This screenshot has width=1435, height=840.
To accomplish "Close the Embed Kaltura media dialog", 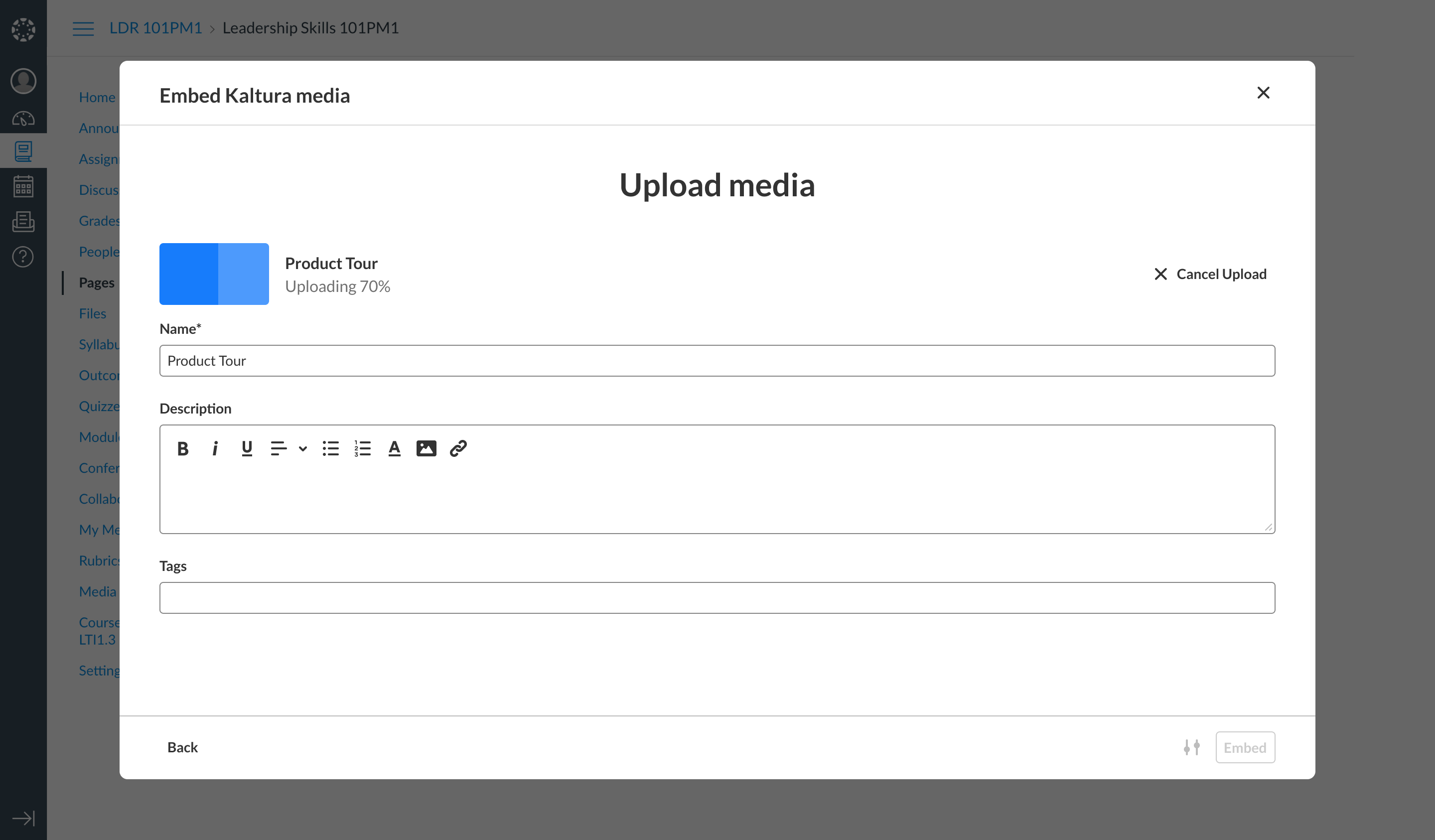I will [1263, 93].
